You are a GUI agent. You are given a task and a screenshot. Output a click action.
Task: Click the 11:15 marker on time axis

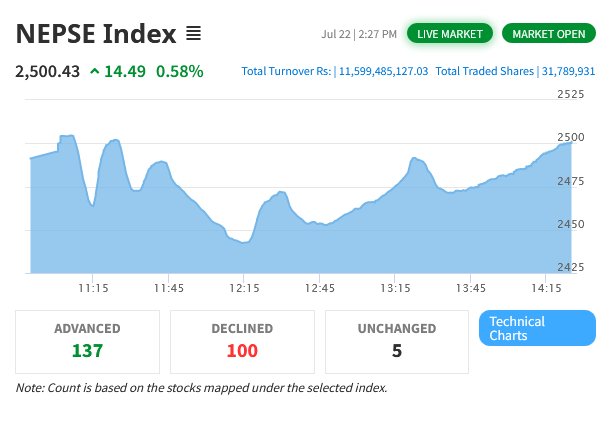pos(93,288)
